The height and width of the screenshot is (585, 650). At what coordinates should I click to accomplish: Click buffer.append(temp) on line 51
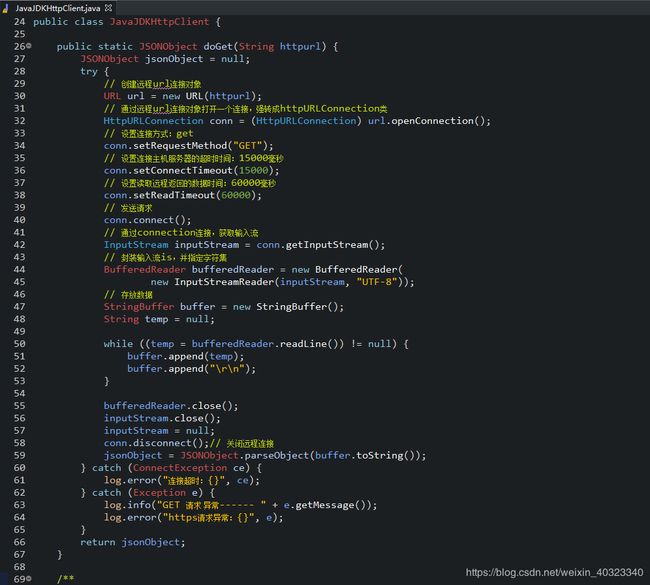tap(183, 357)
